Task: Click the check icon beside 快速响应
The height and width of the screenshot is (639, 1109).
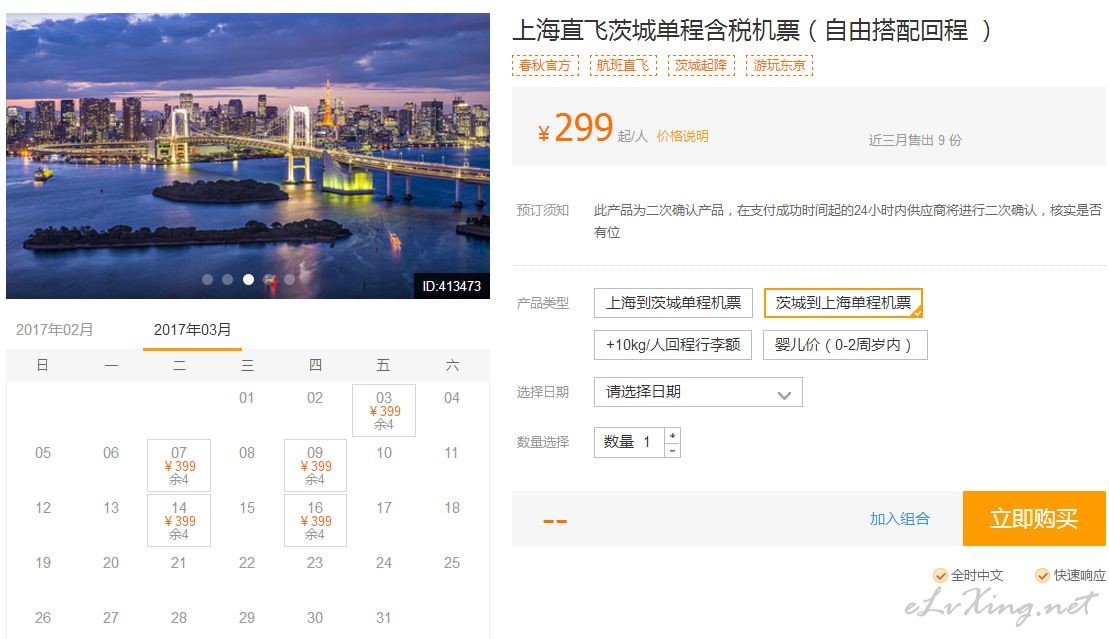Action: [1042, 575]
